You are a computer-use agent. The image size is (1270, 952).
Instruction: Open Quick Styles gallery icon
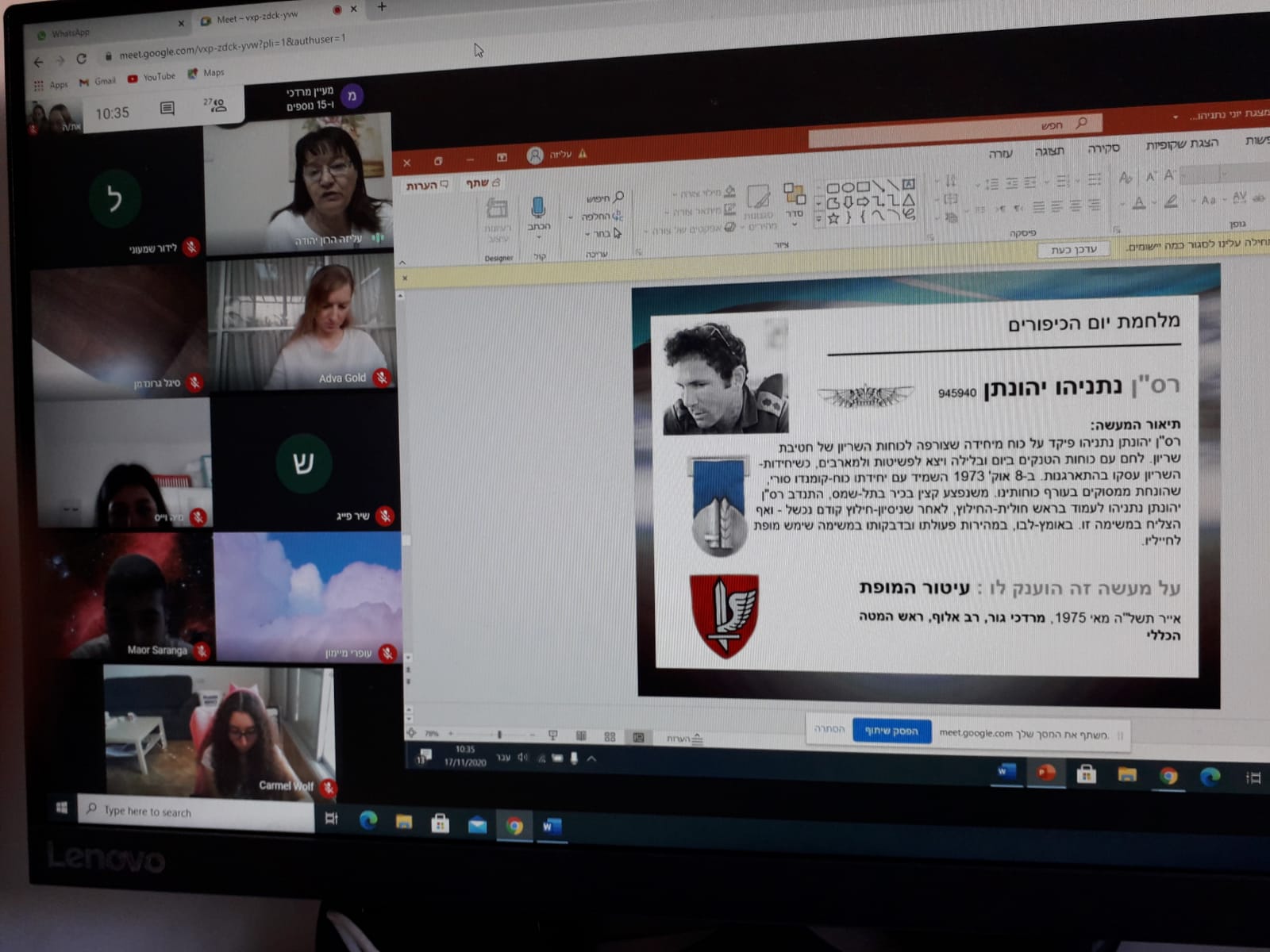pyautogui.click(x=758, y=197)
